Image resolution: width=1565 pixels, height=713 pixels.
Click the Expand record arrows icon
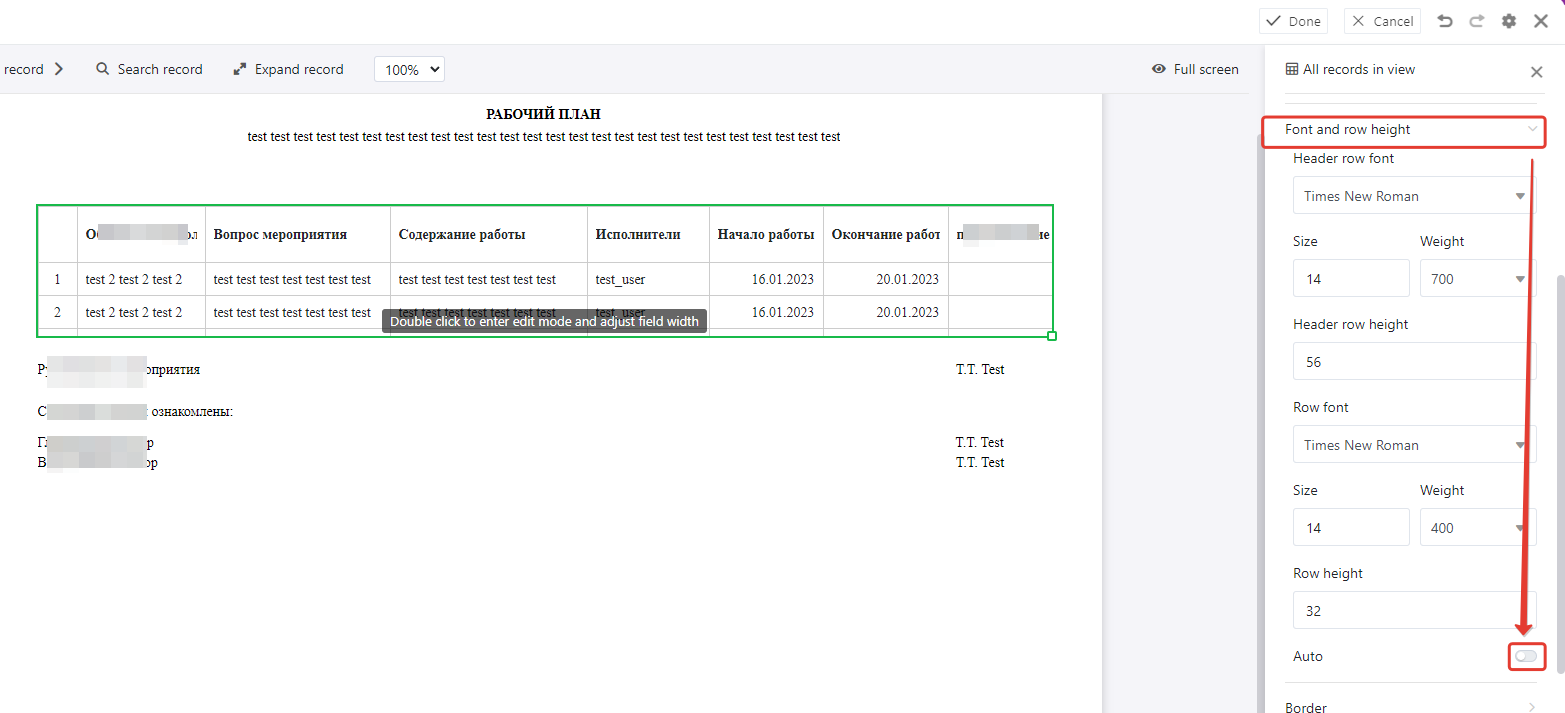pyautogui.click(x=240, y=69)
